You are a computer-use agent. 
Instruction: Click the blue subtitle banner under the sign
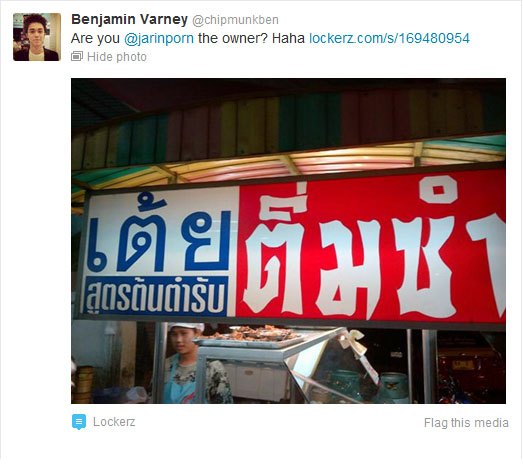point(157,296)
